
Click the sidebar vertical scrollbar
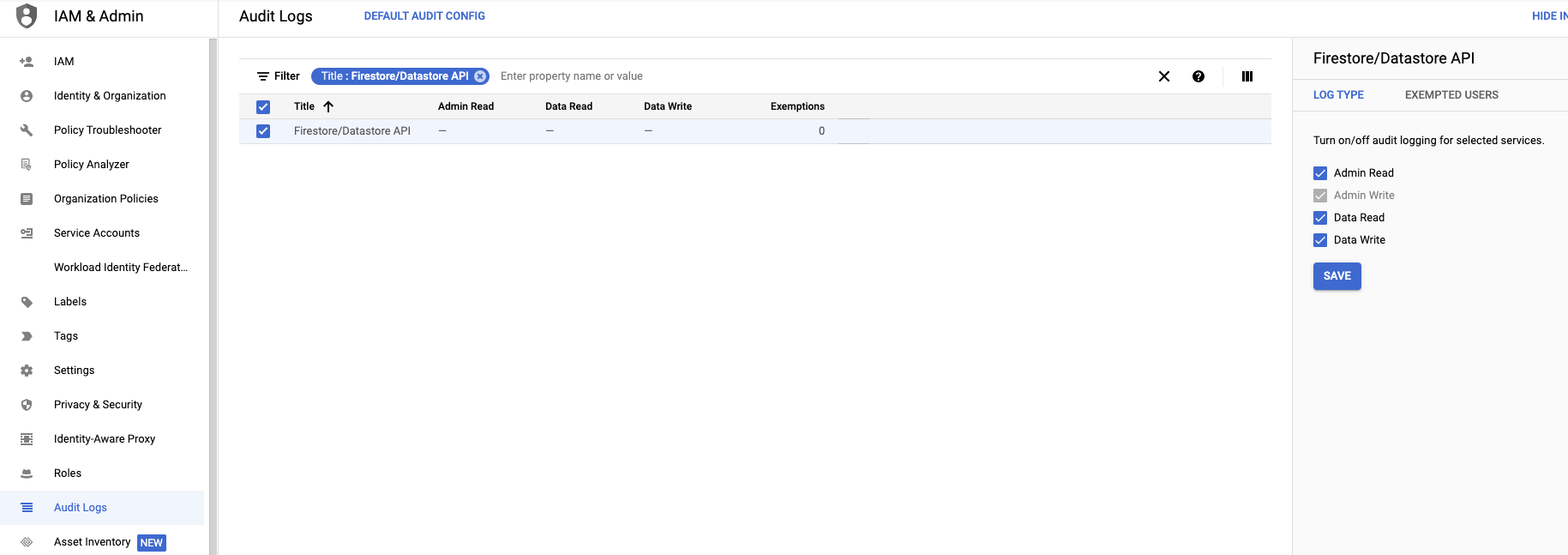213,296
